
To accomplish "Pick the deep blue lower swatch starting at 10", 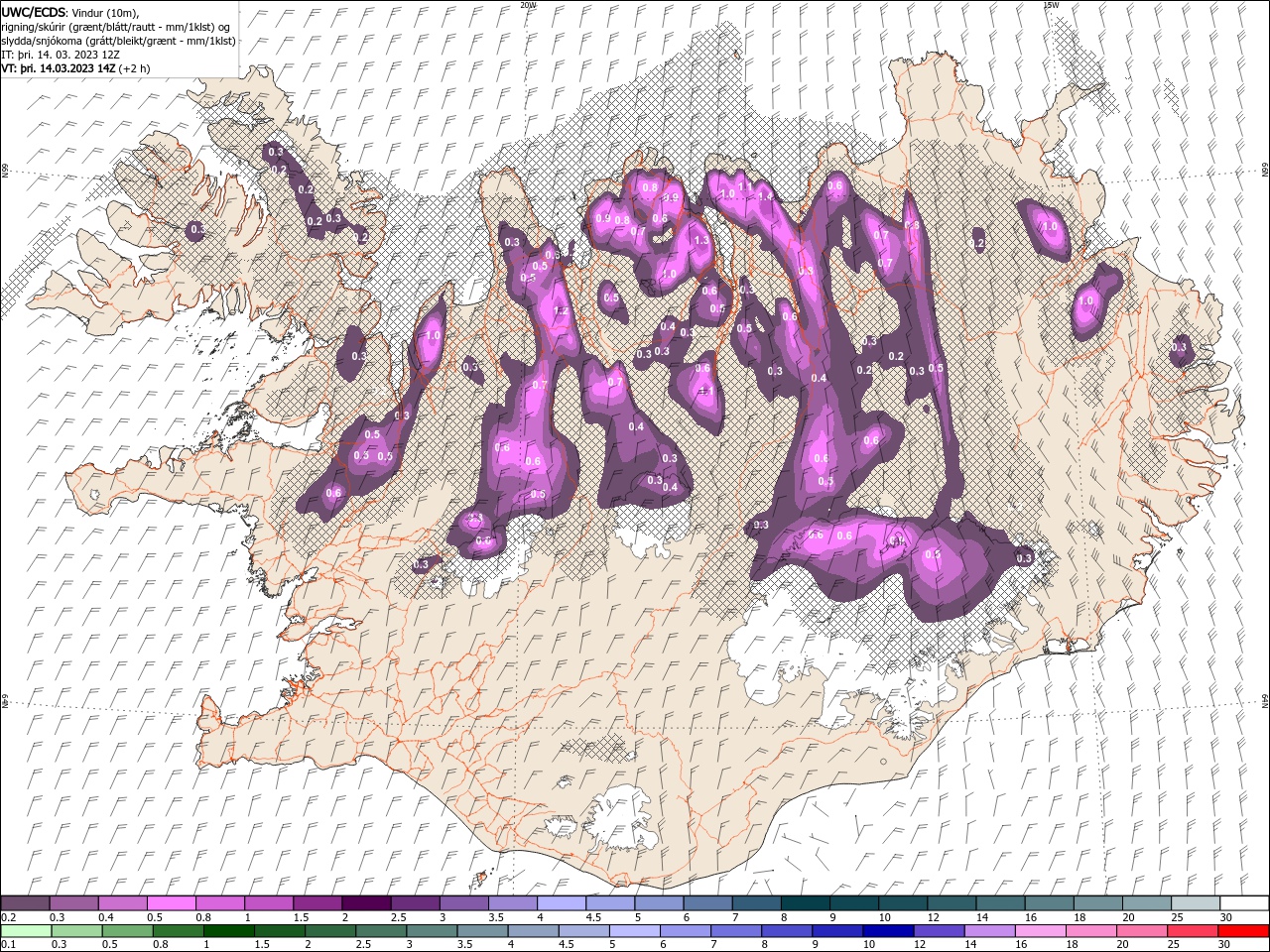I will coord(889,931).
